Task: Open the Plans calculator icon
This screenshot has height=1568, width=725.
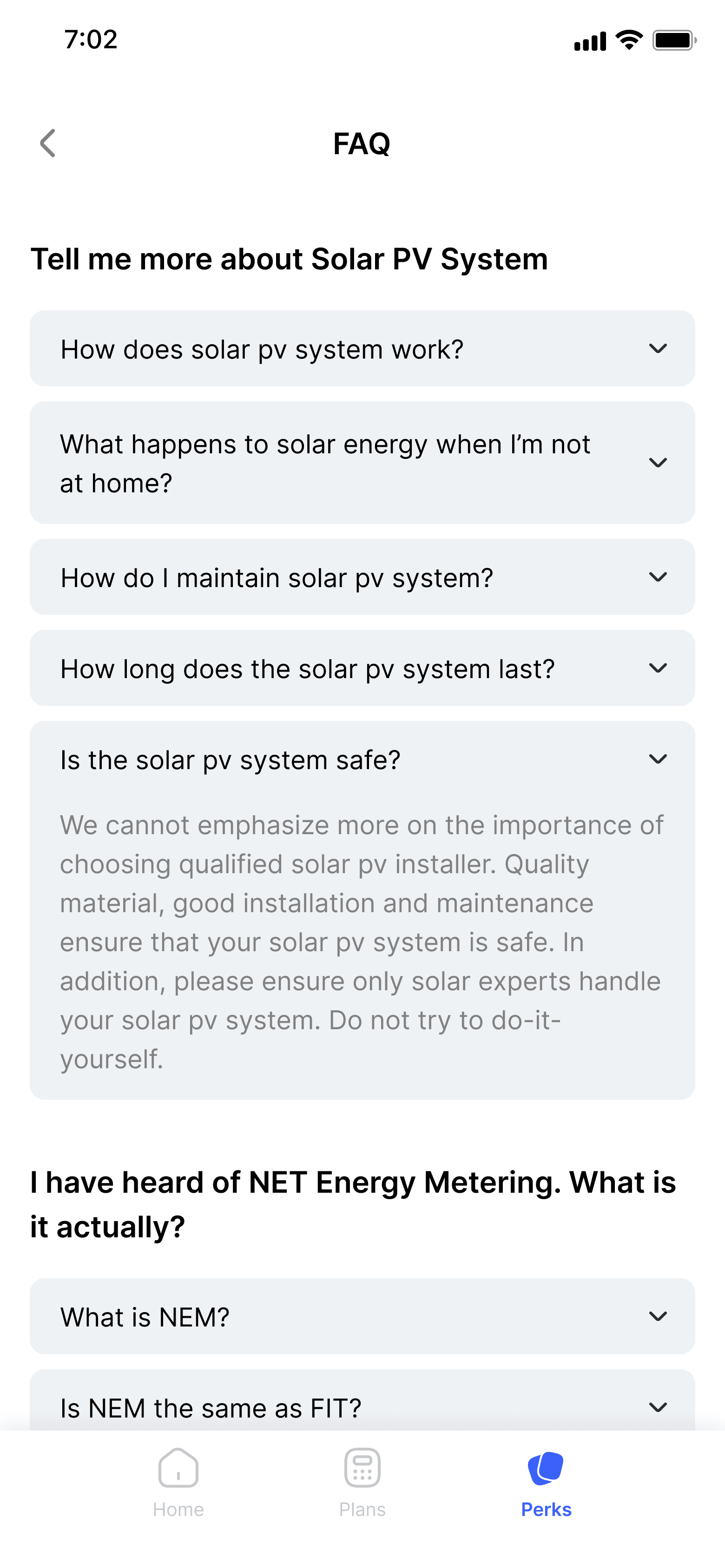Action: pos(362,1468)
